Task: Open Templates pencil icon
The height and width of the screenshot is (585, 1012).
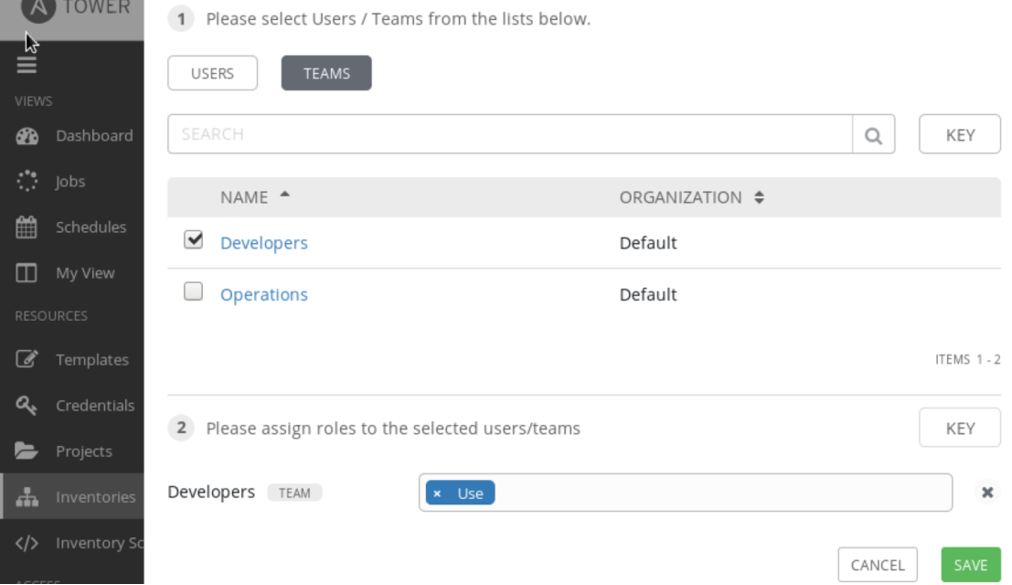Action: coord(27,359)
